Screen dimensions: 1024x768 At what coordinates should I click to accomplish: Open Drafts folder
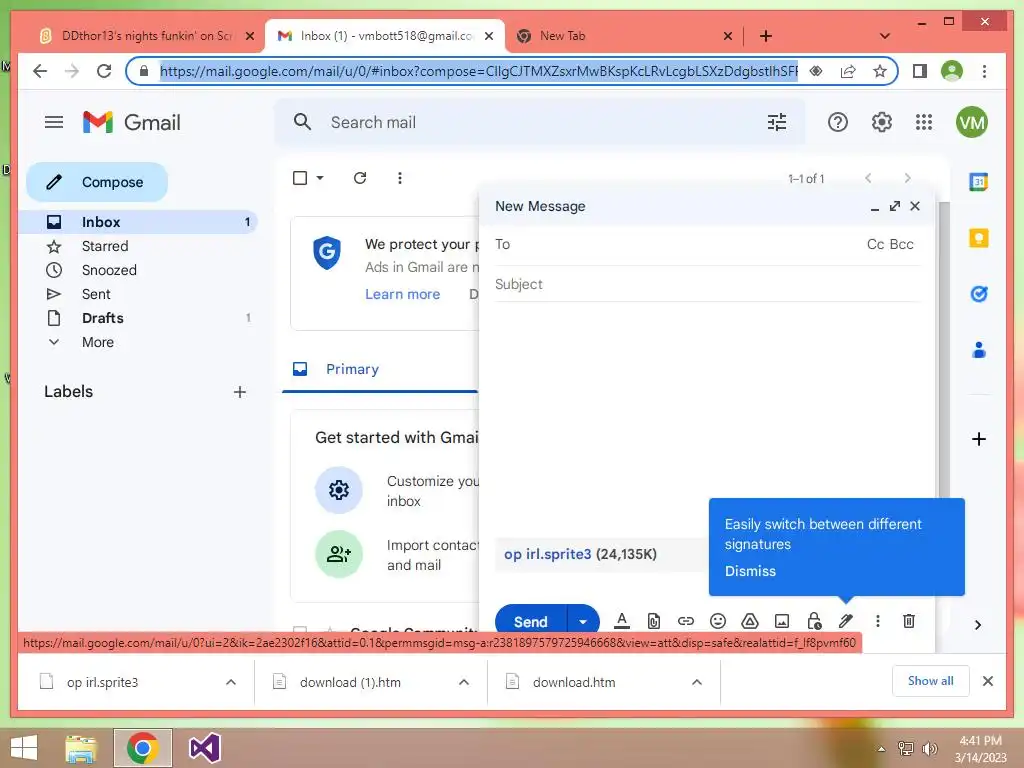coord(138,318)
